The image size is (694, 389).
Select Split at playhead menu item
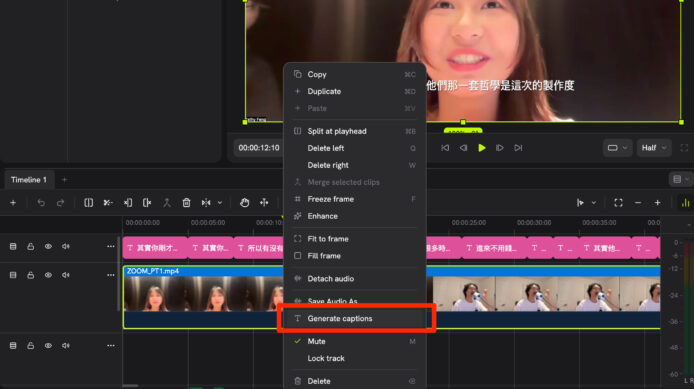[x=355, y=131]
